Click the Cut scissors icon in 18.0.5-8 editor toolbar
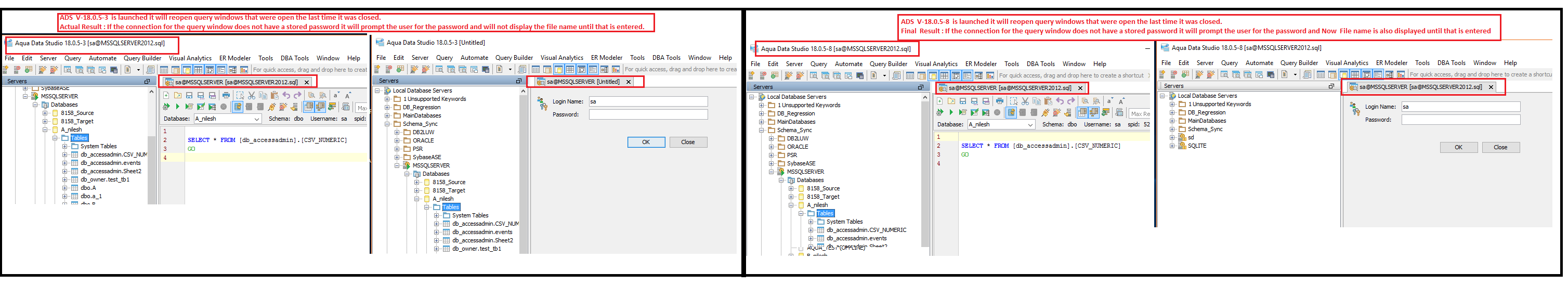This screenshot has width=1568, height=285. pos(1025,101)
